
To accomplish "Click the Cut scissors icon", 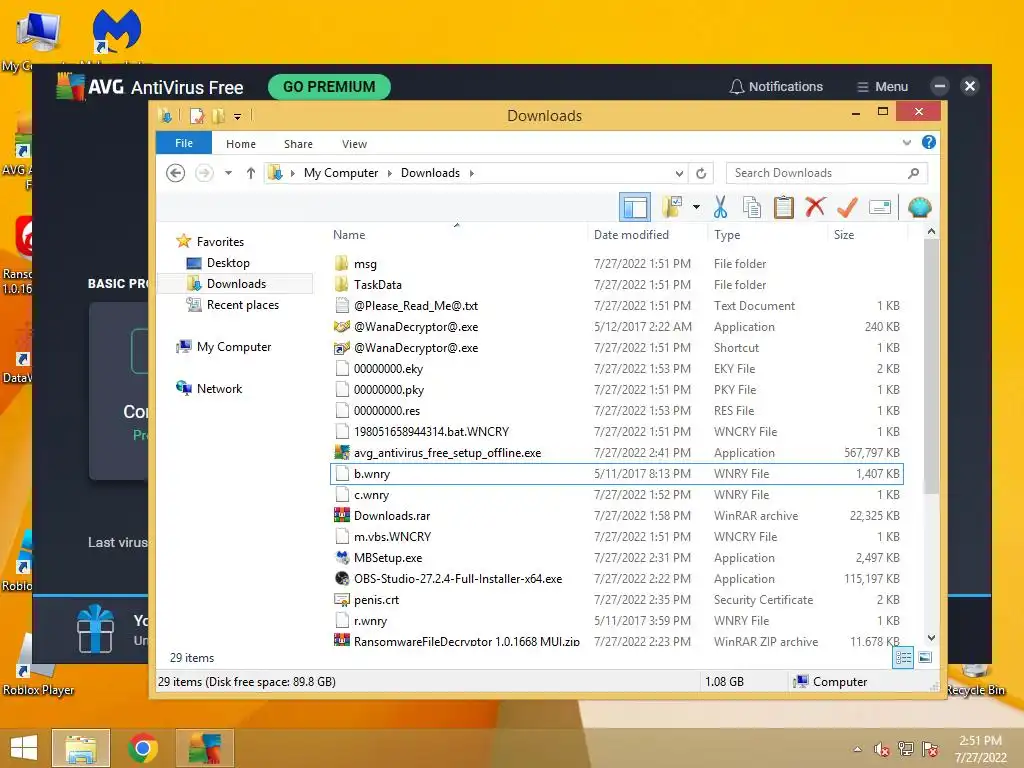I will point(720,208).
